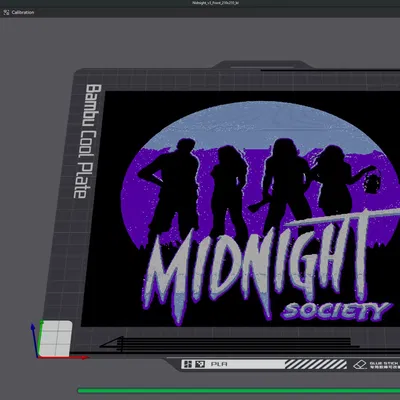Click the Calibration icon beside its label
Screen dimensions: 400x400
click(x=6, y=12)
